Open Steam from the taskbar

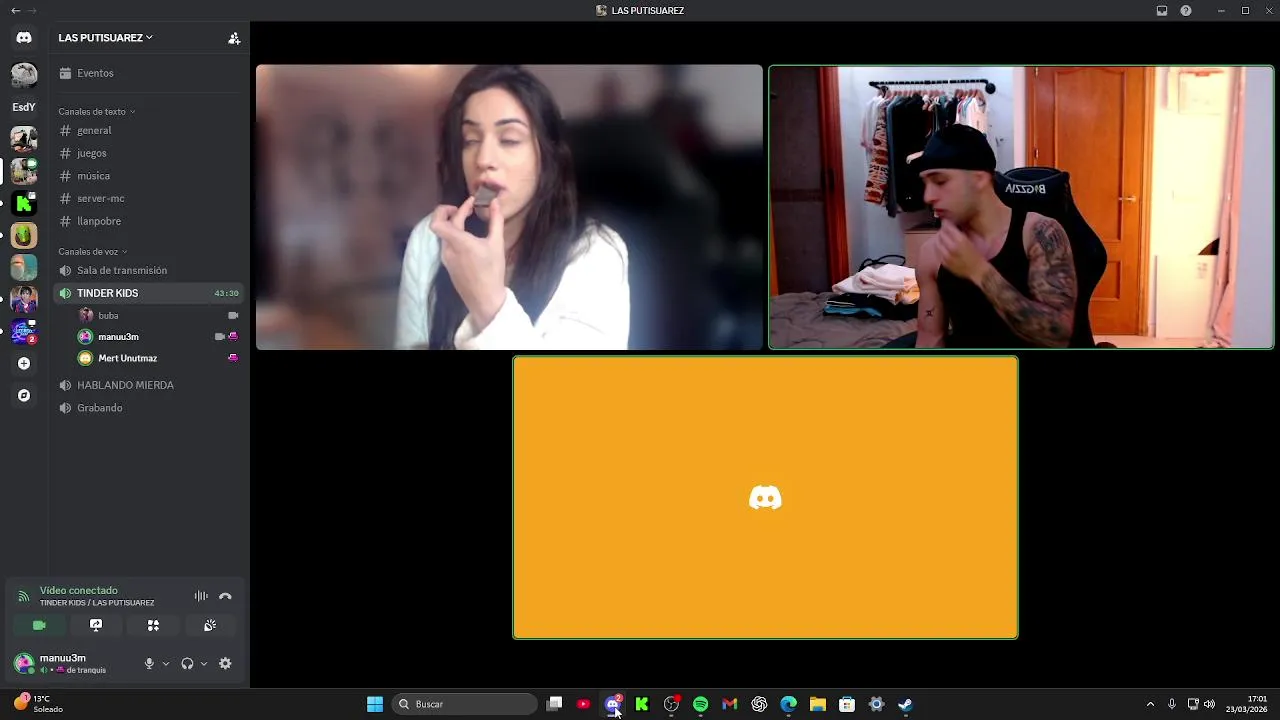point(905,704)
